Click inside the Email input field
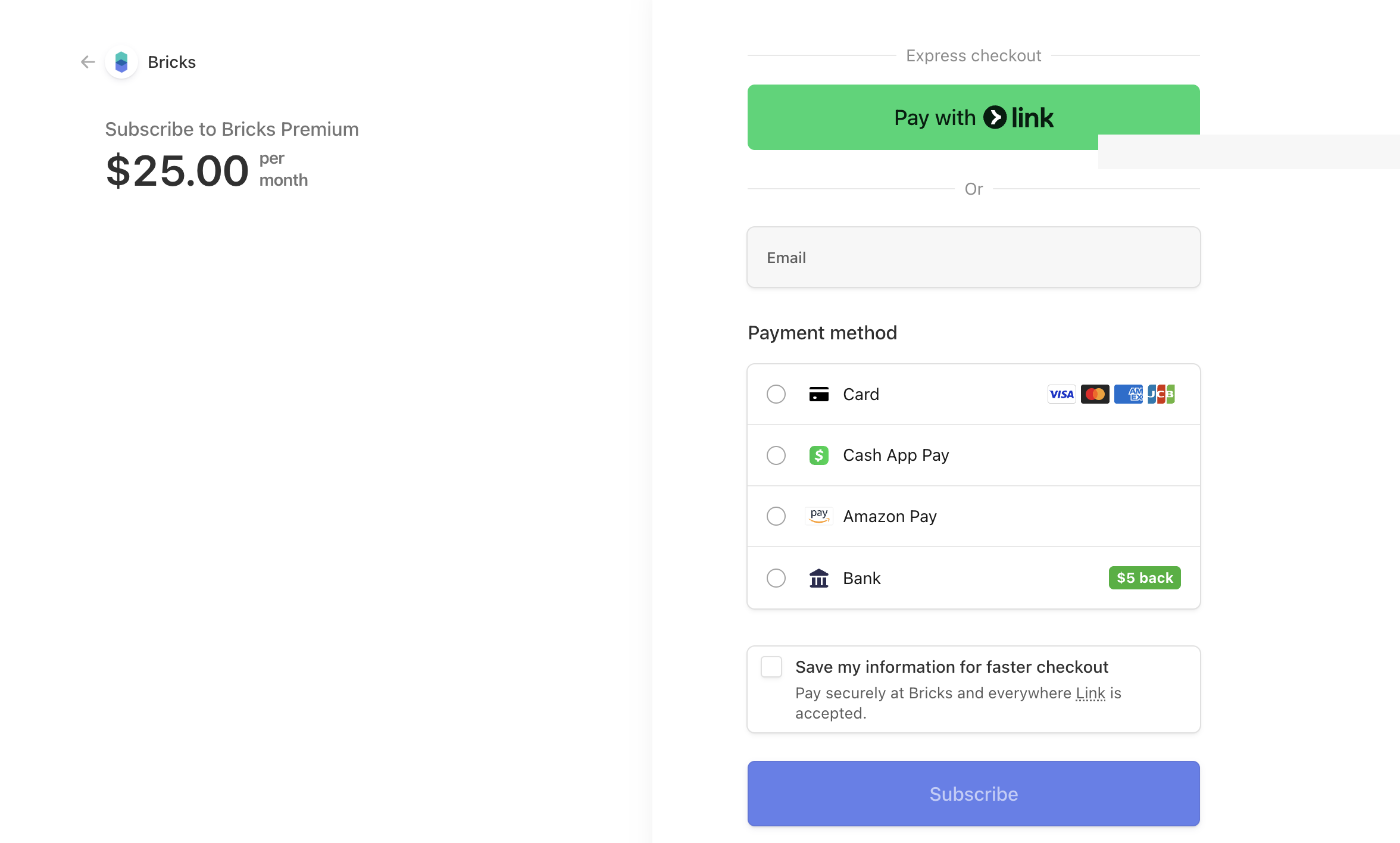This screenshot has width=1400, height=843. [973, 257]
